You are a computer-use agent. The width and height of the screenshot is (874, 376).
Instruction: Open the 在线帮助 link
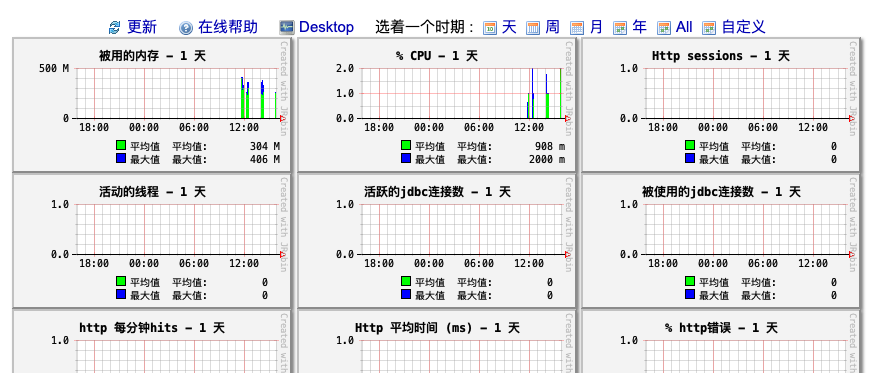coord(228,27)
